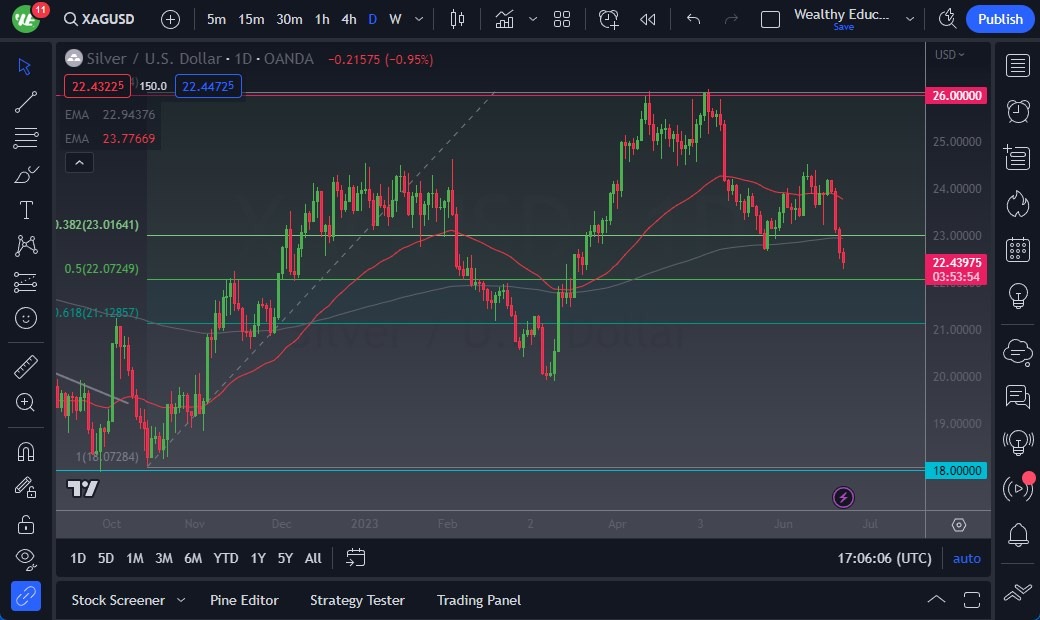Select the 4h timeframe button
The image size is (1040, 620).
[348, 19]
